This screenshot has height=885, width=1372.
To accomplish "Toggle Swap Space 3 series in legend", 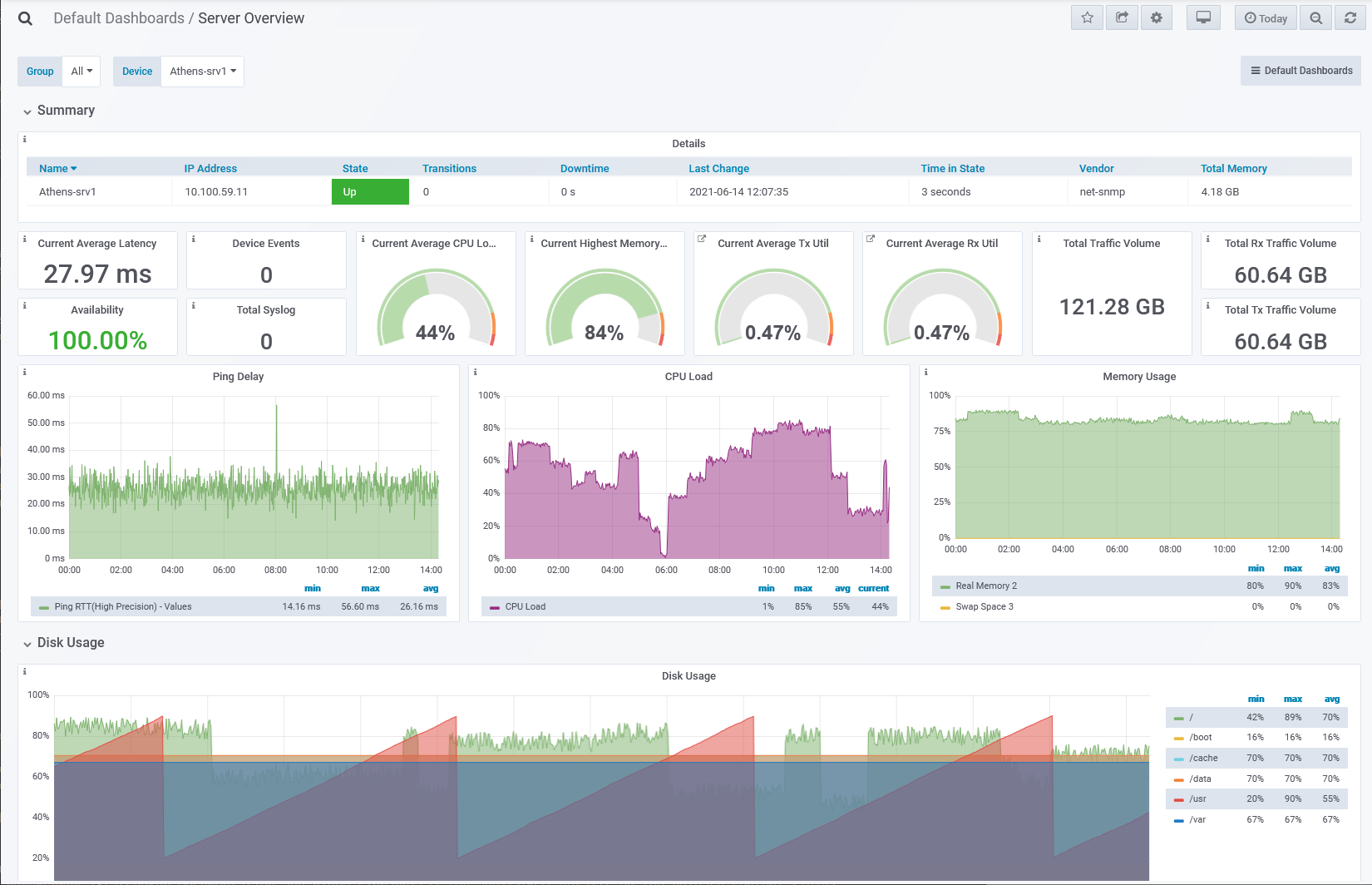I will 985,606.
